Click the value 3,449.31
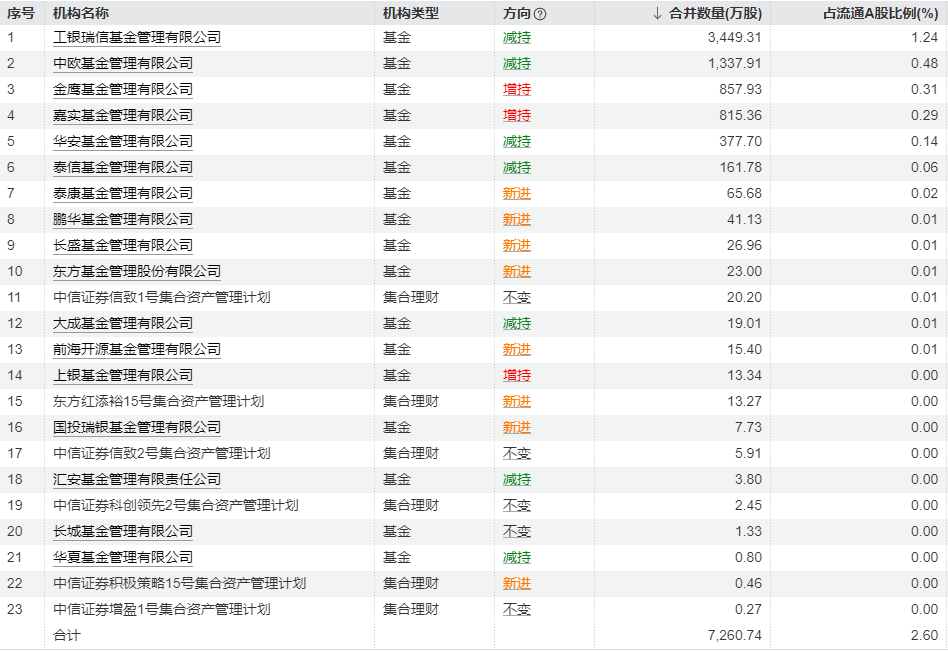 click(x=735, y=37)
